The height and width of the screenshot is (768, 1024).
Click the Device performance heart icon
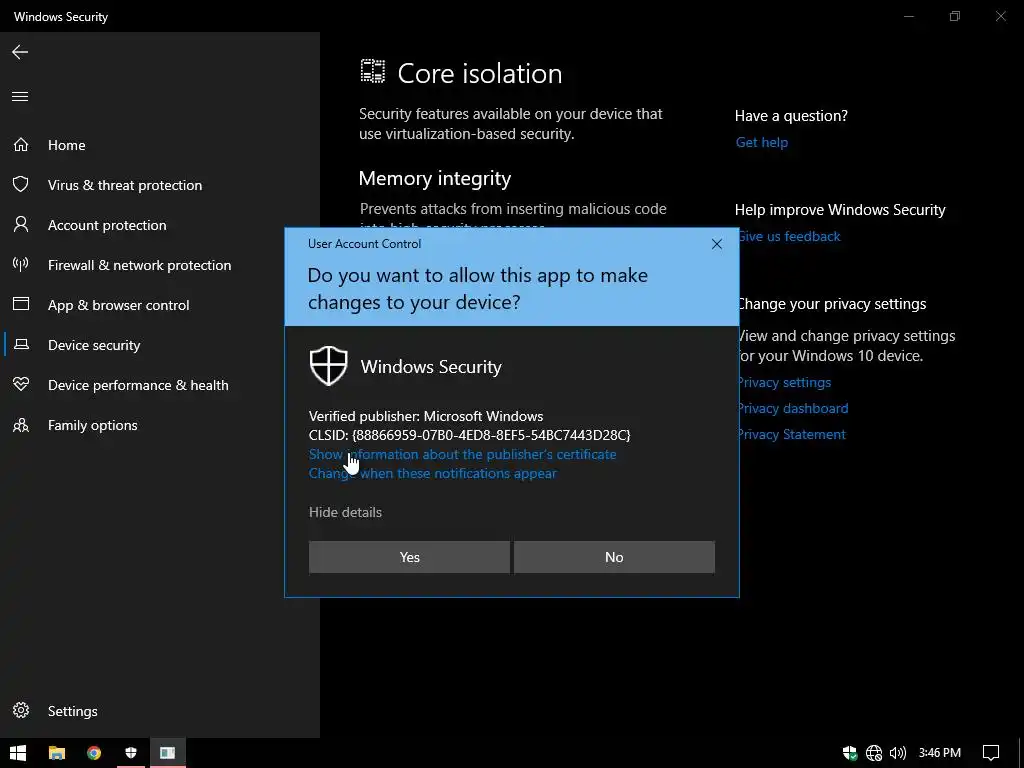tap(21, 384)
